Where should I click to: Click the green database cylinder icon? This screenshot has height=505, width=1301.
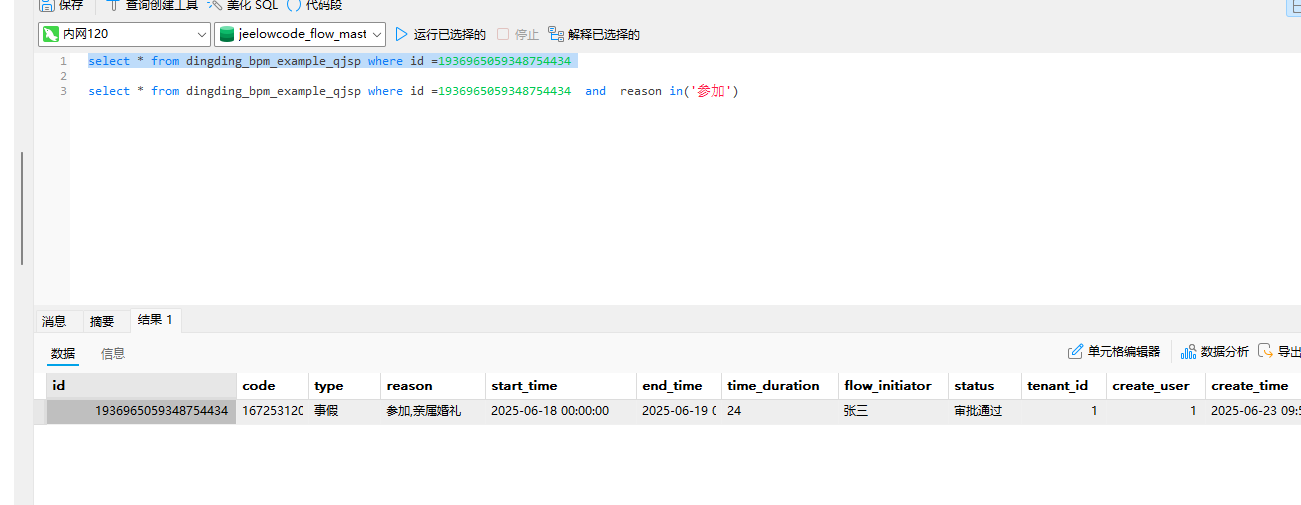(x=227, y=34)
